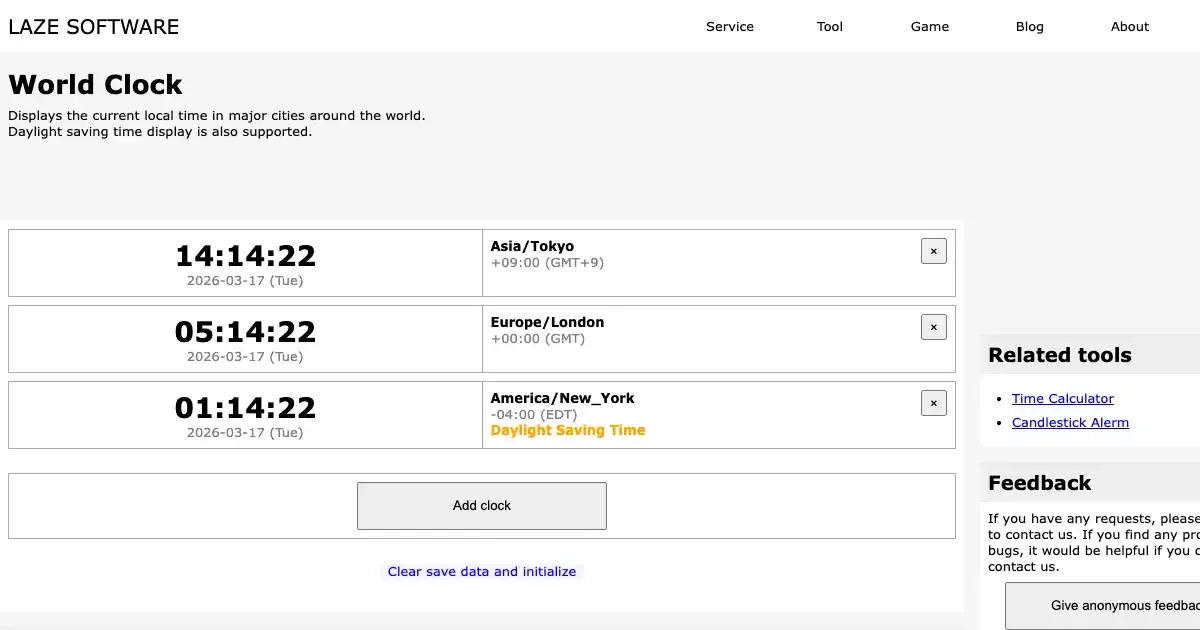Click the Tokyo time 14:14:22
The width and height of the screenshot is (1200, 630).
pos(245,256)
